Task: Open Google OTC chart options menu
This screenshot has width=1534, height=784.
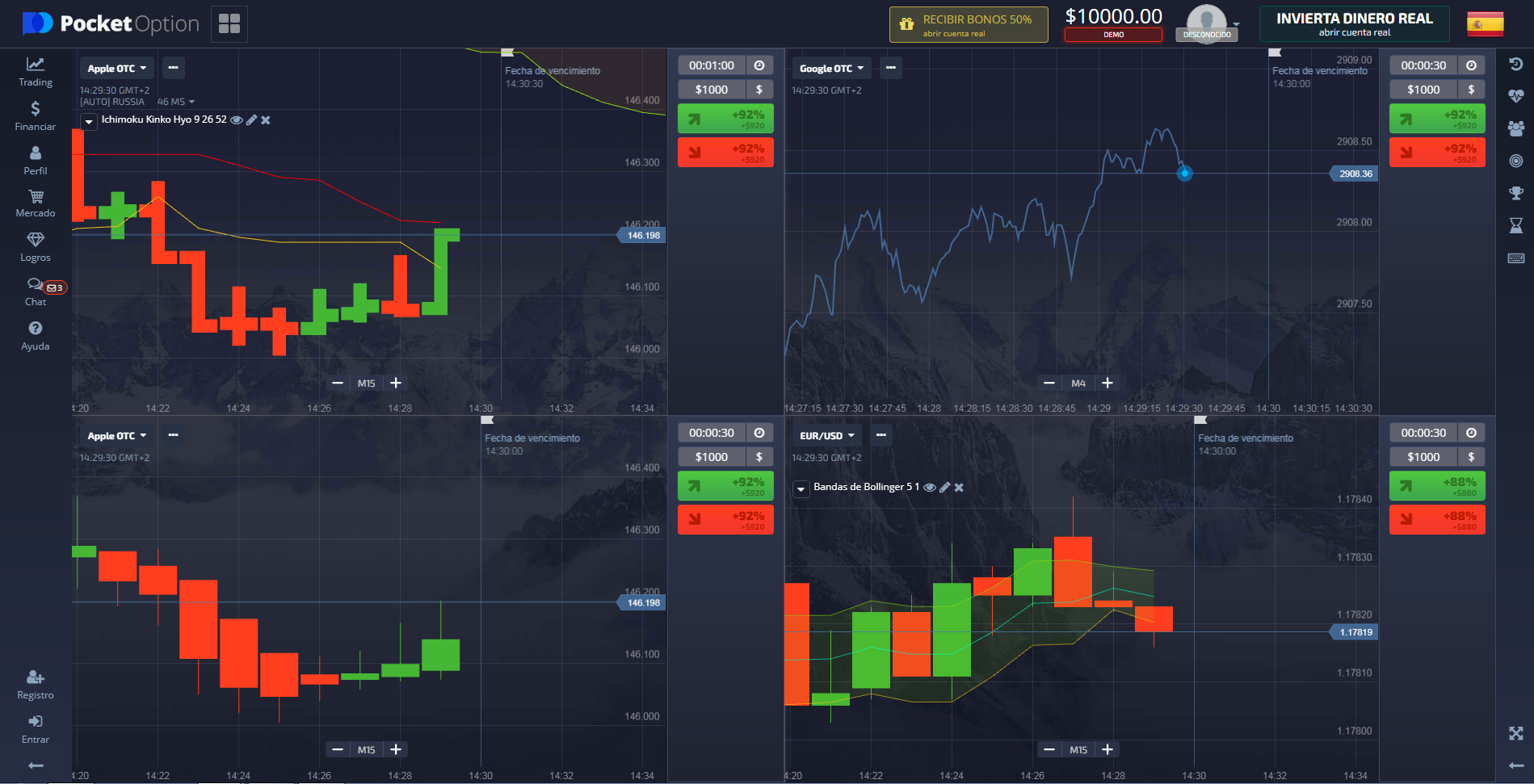Action: [x=890, y=68]
